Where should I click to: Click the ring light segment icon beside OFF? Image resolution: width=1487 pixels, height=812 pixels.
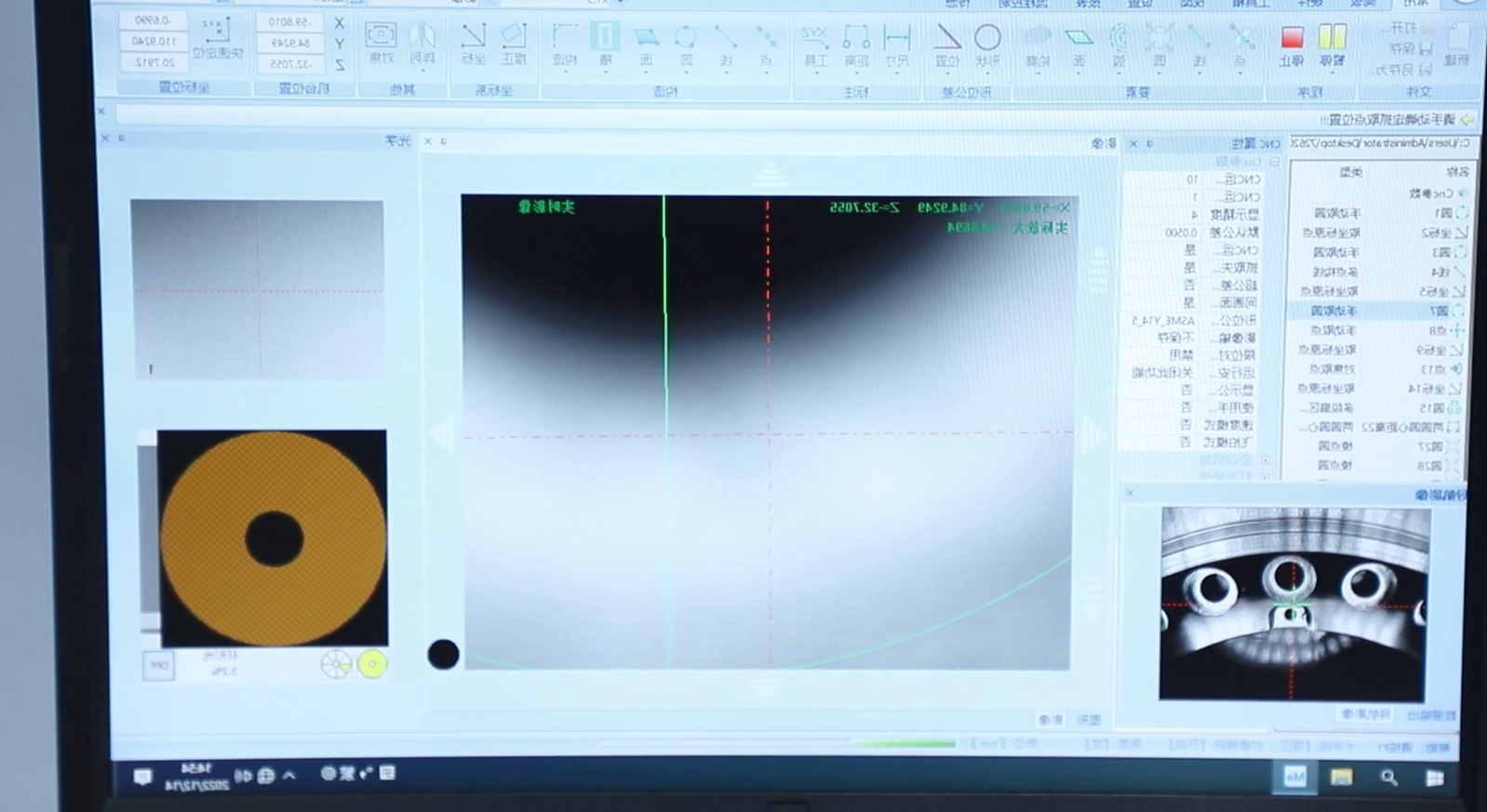click(335, 664)
